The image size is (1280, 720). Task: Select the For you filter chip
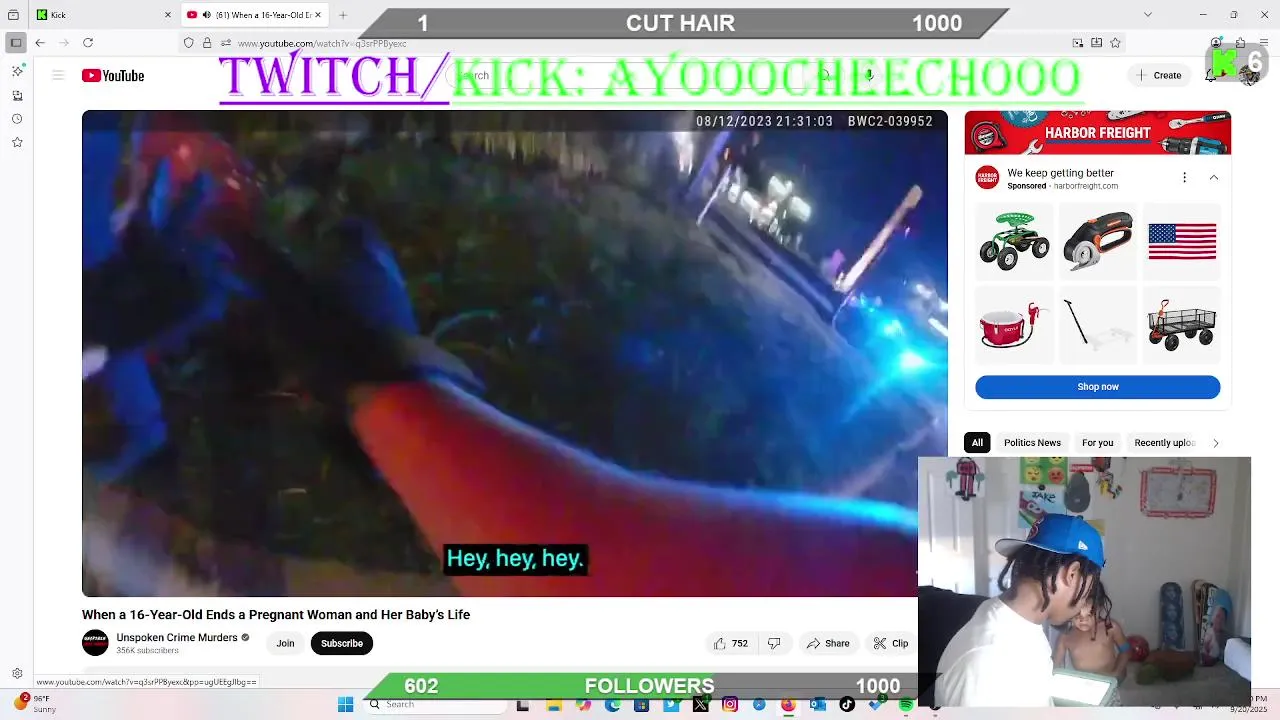tap(1097, 443)
